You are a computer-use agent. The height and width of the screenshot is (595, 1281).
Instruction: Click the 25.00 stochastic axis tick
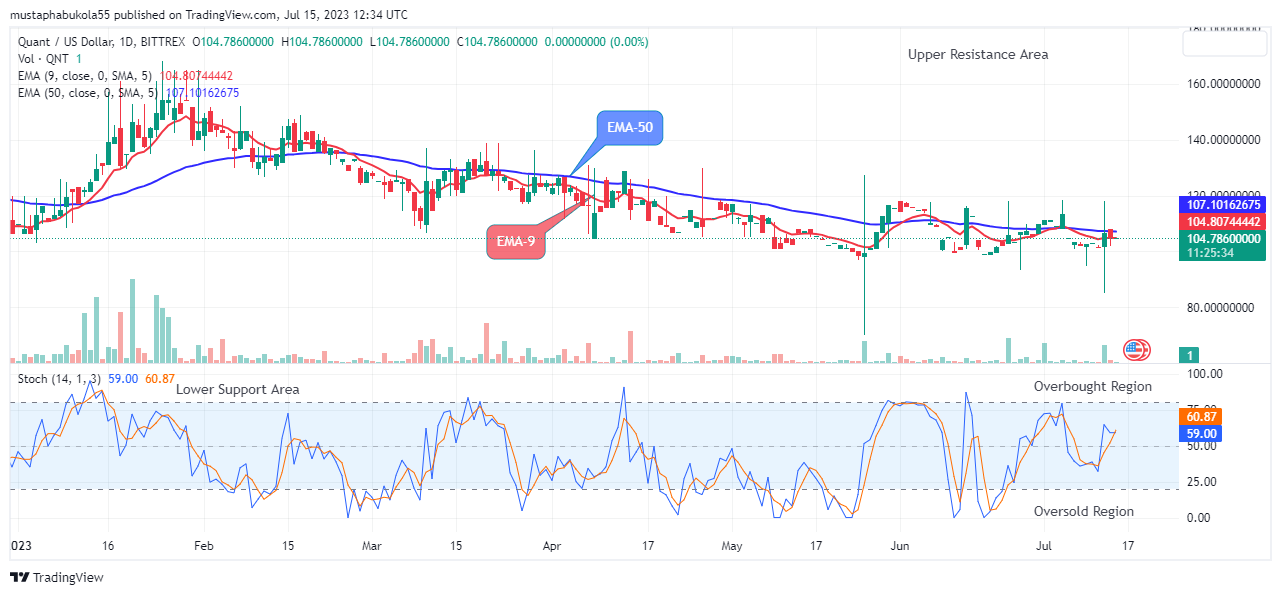point(1204,481)
